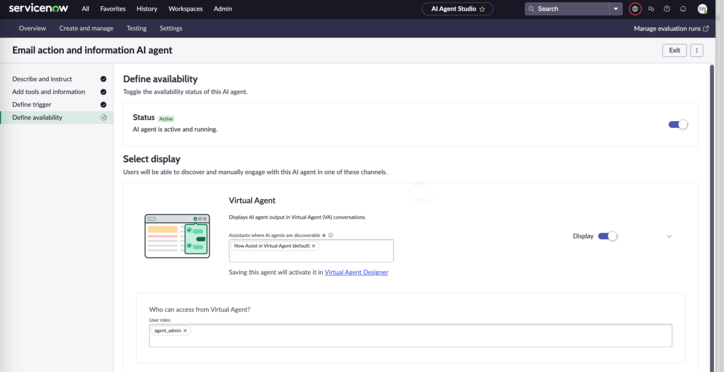Switch to the Testing tab
Viewport: 724px width, 372px height.
tap(137, 29)
